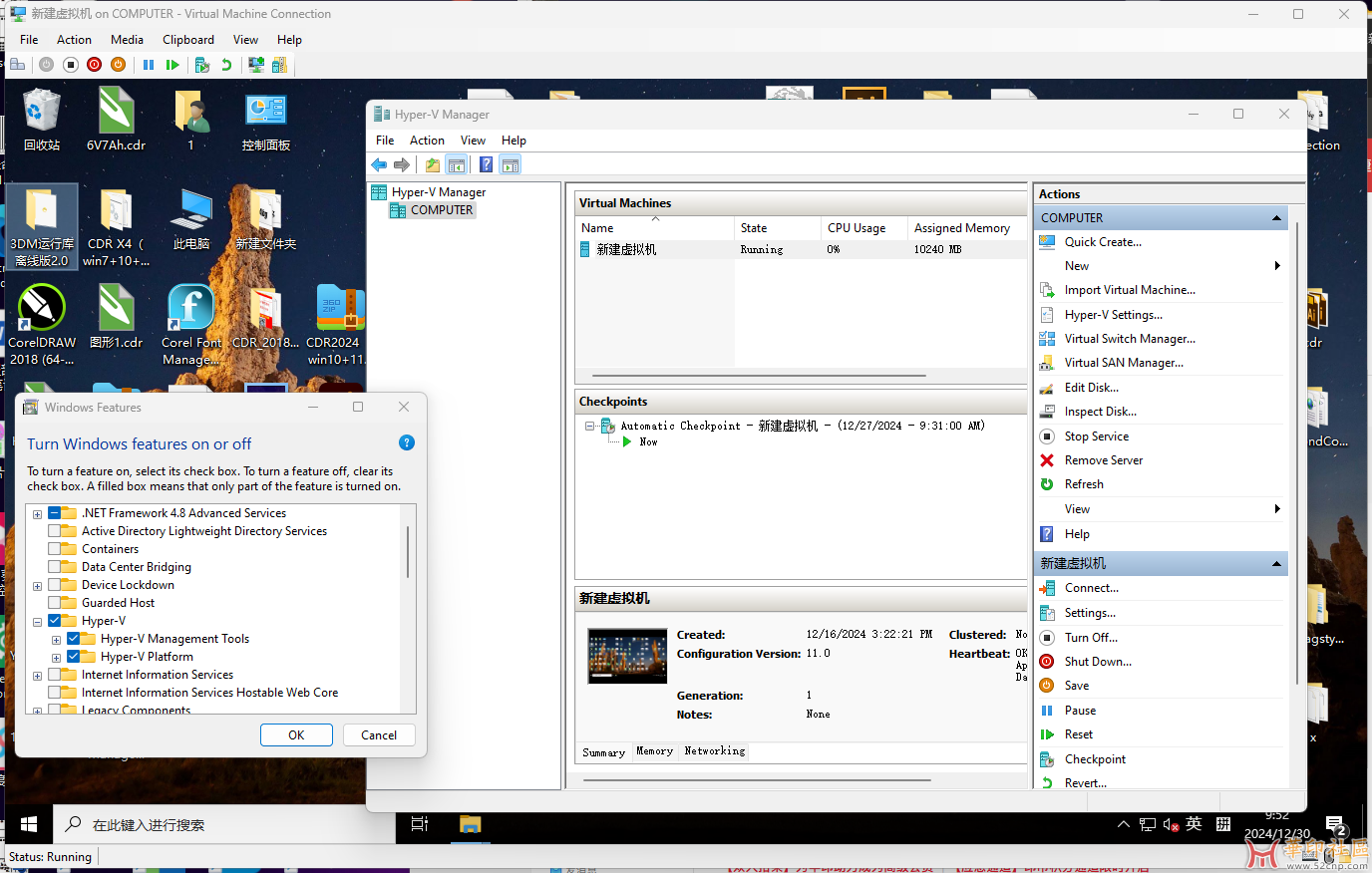Select the 6V7Ah.cdr desktop file icon
Screen dimensions: 1372x873
click(116, 119)
